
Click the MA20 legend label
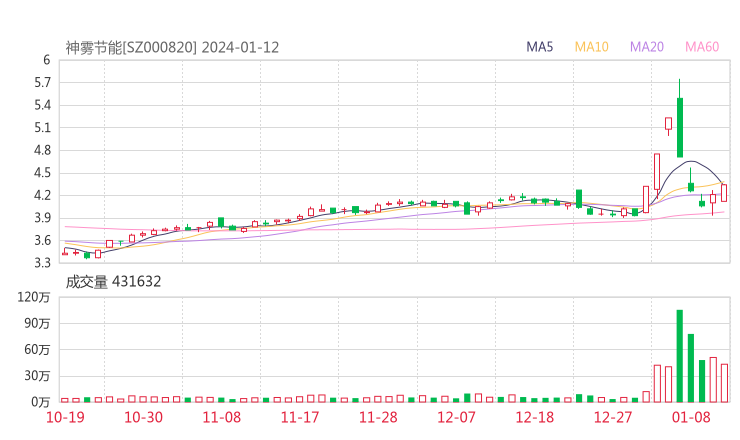tap(647, 47)
